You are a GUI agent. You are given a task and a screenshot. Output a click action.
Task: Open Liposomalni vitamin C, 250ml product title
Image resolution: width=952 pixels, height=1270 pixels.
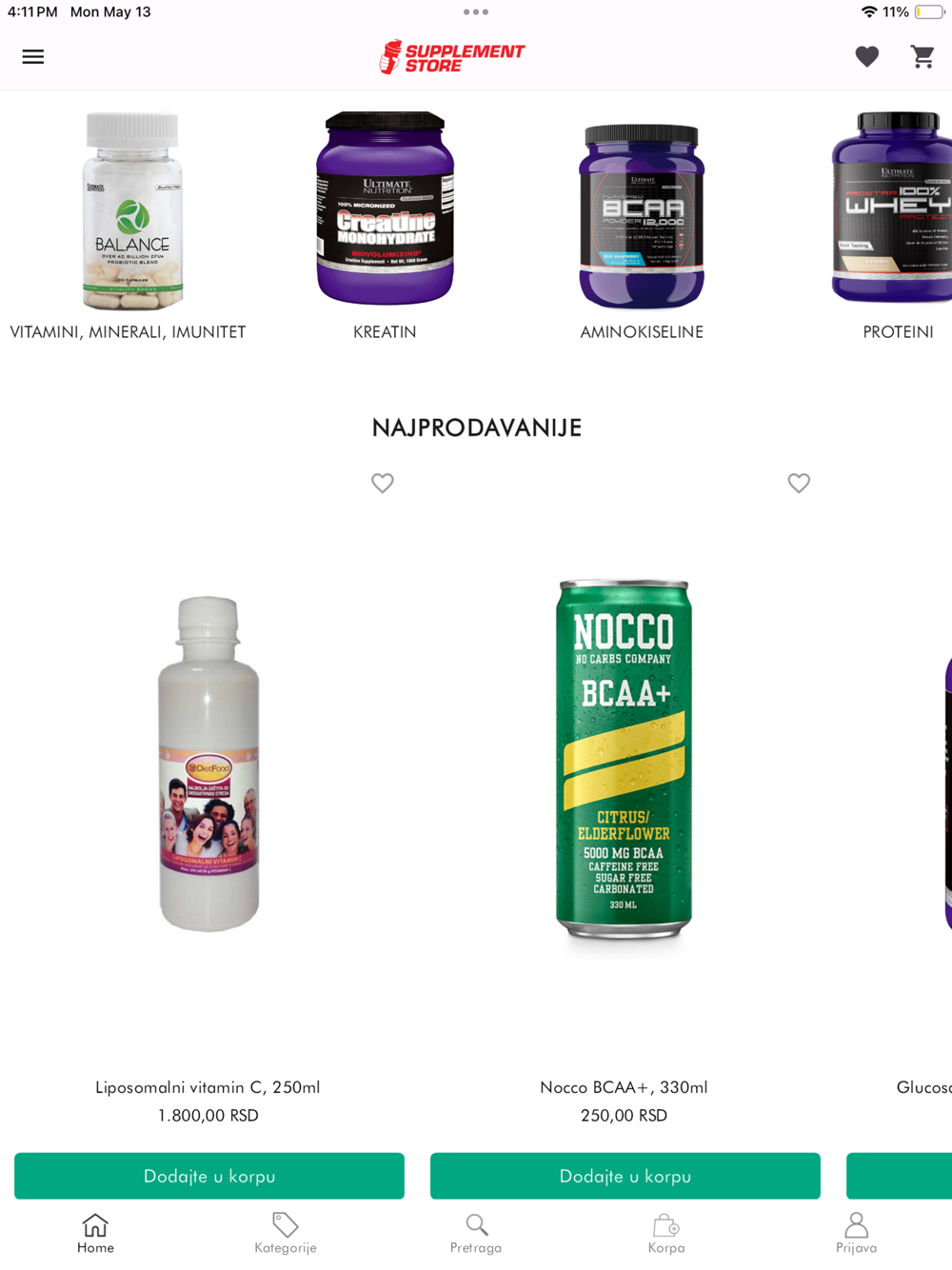click(208, 1087)
